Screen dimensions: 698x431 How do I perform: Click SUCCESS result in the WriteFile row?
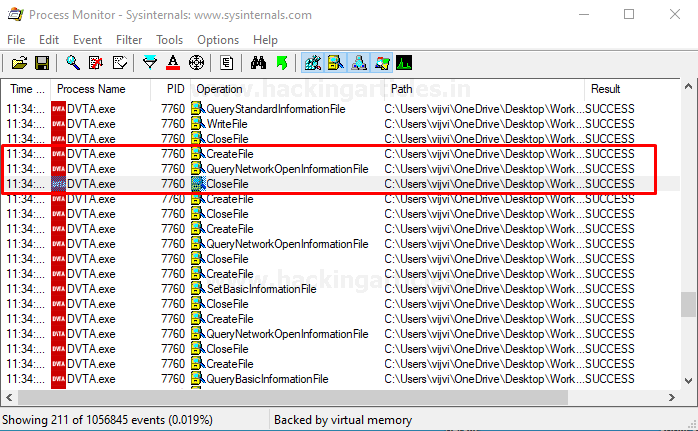click(x=609, y=124)
